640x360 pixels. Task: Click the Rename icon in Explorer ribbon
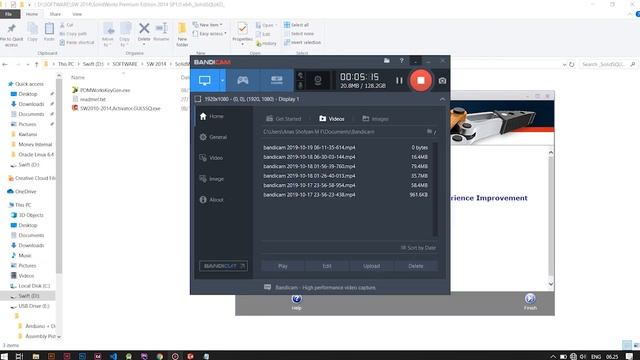161,32
